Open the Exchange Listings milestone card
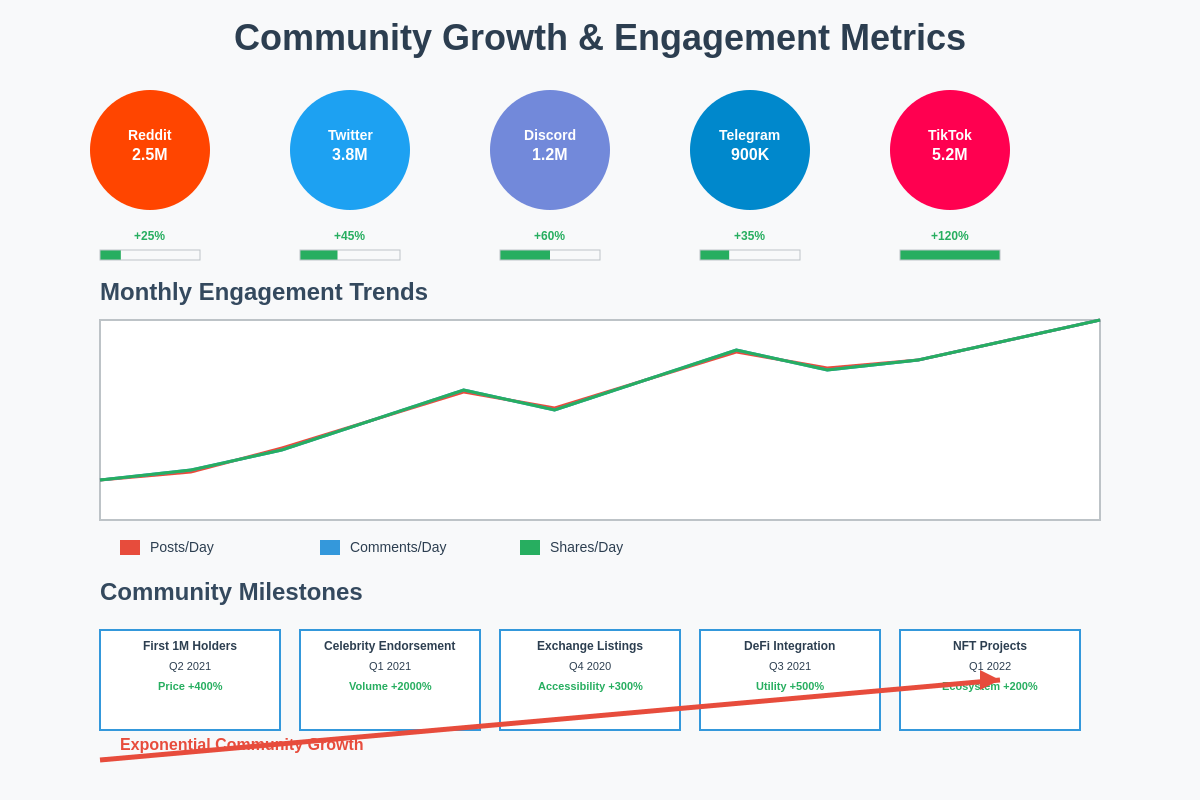The image size is (1200, 800). tap(590, 680)
